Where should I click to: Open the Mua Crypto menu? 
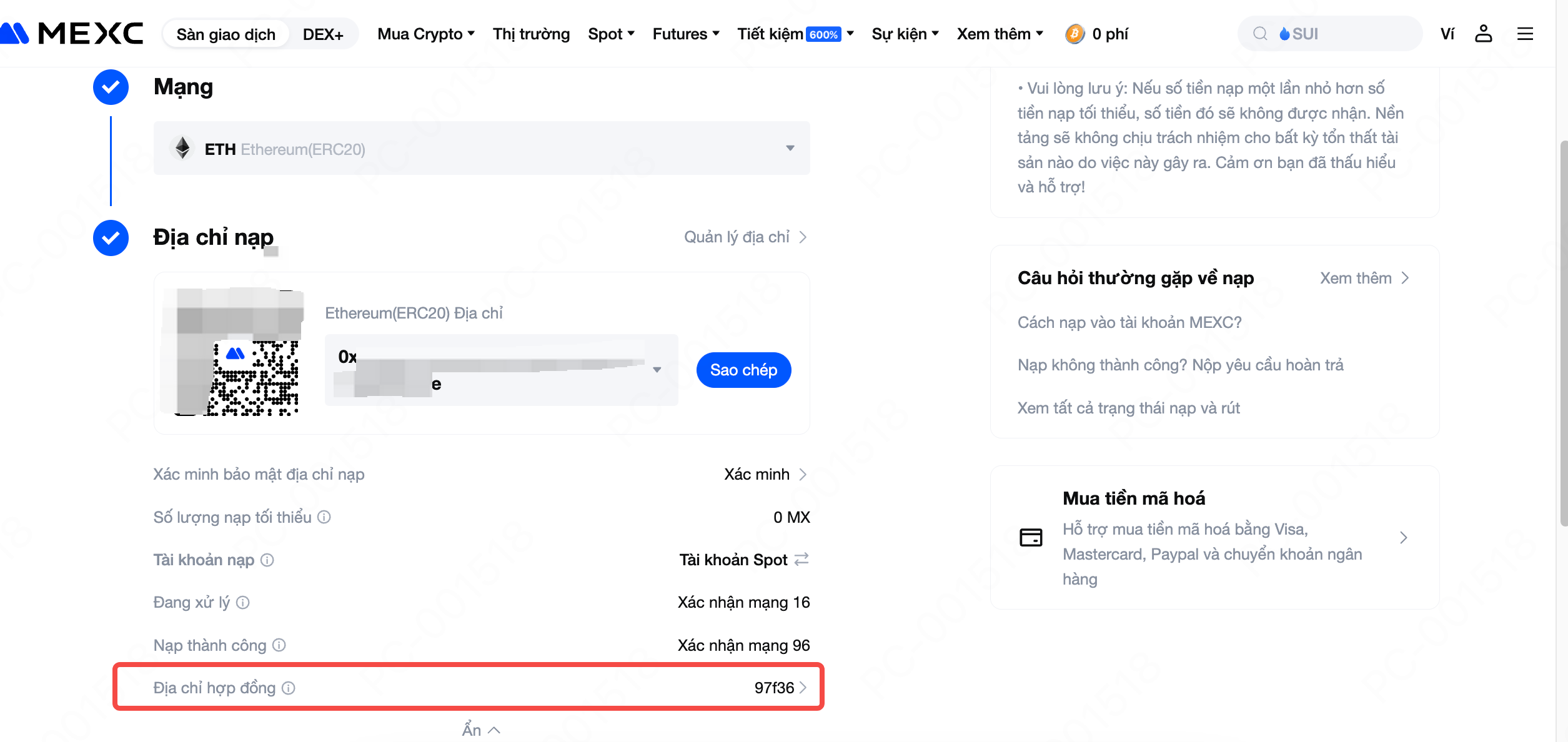pyautogui.click(x=426, y=34)
